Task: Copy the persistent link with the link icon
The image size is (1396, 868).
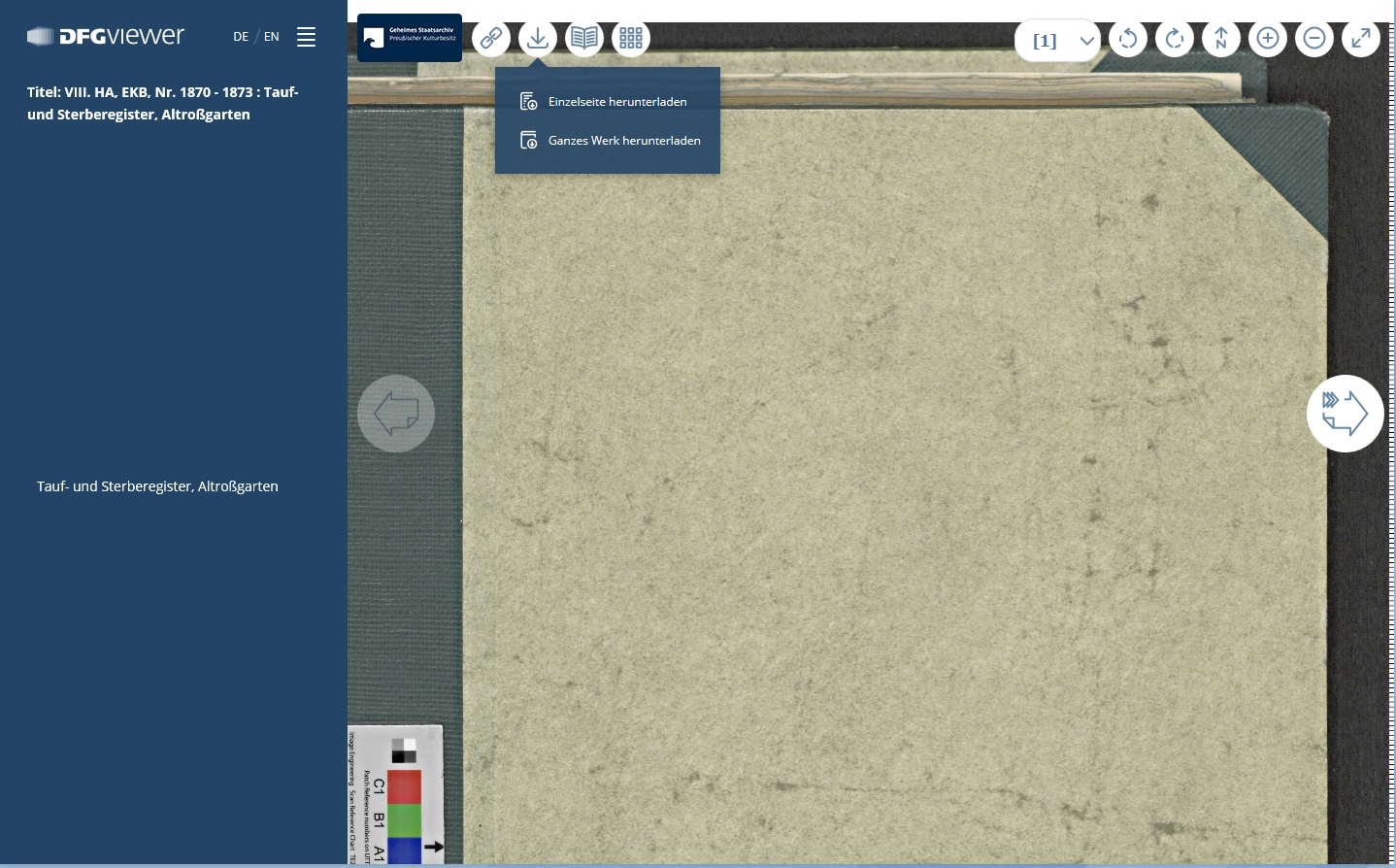Action: [x=491, y=38]
